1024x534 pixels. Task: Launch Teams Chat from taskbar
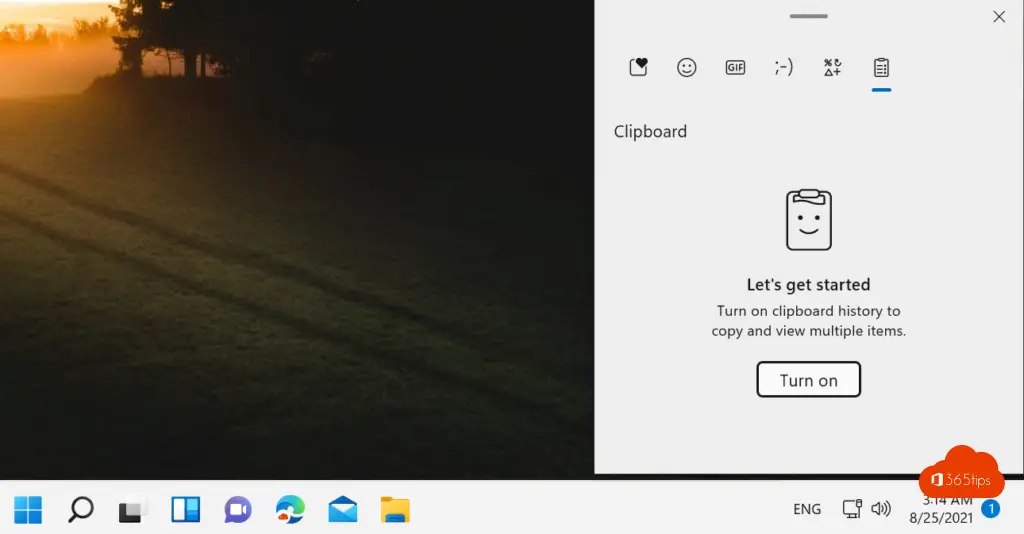pyautogui.click(x=238, y=510)
